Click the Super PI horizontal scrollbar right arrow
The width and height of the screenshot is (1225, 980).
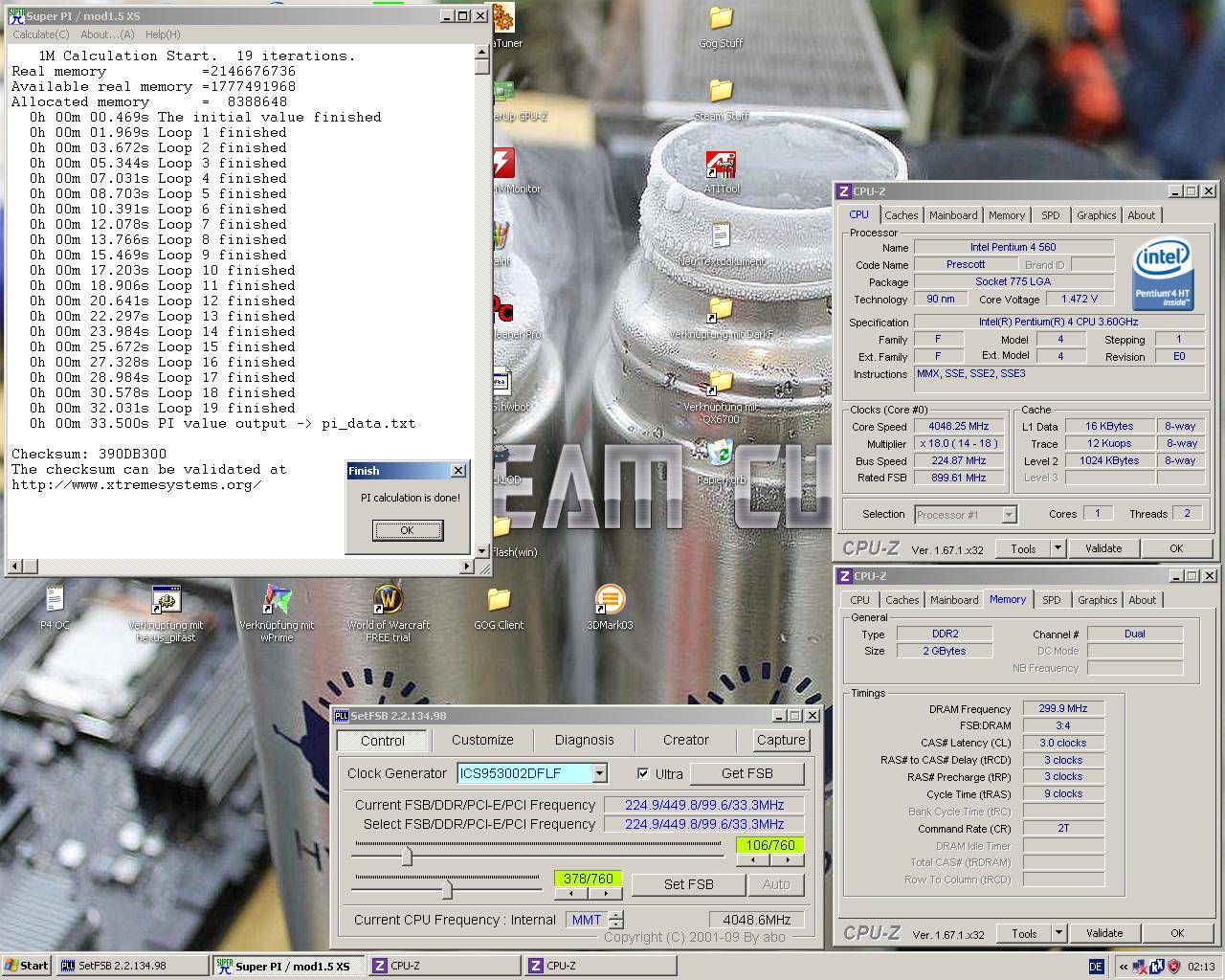468,566
